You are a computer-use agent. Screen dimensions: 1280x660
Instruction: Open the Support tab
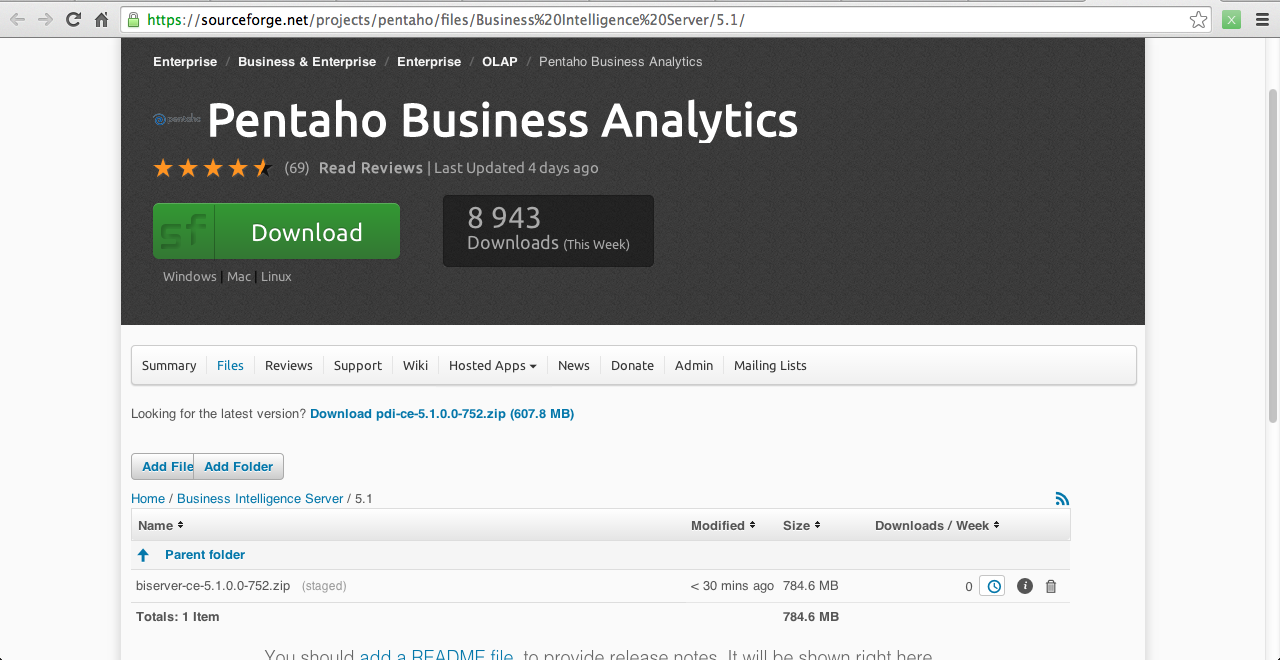click(358, 365)
